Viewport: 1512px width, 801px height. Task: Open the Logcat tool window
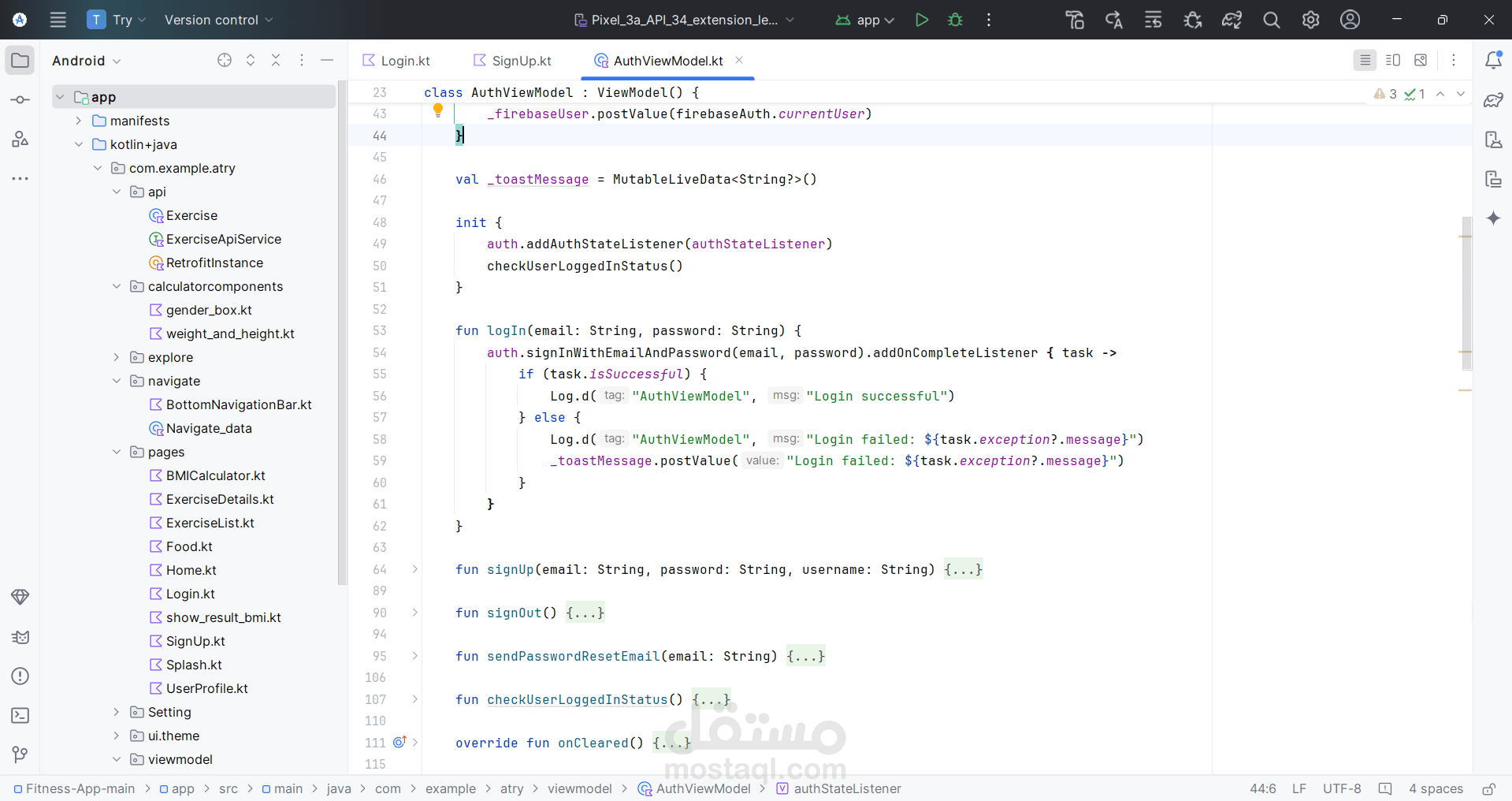pyautogui.click(x=20, y=637)
